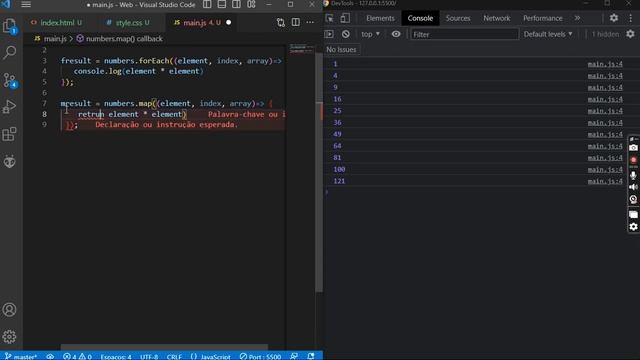Image resolution: width=640 pixels, height=360 pixels.
Task: Change indentation via Espaços: 4
Action: tap(116, 356)
